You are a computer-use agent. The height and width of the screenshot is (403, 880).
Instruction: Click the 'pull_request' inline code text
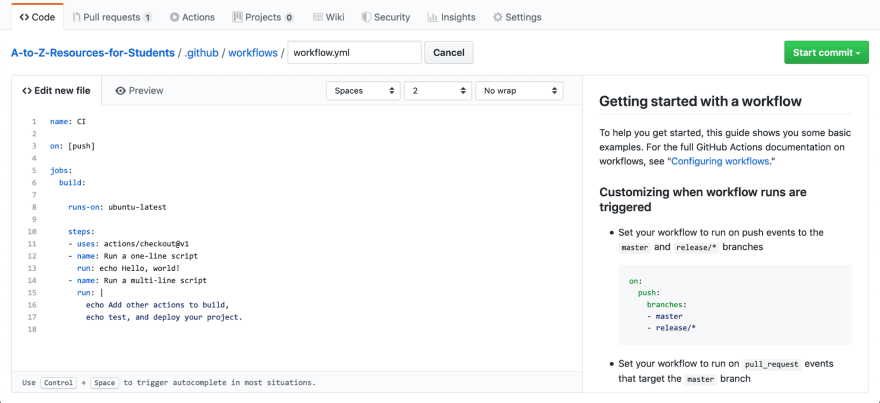[772, 364]
